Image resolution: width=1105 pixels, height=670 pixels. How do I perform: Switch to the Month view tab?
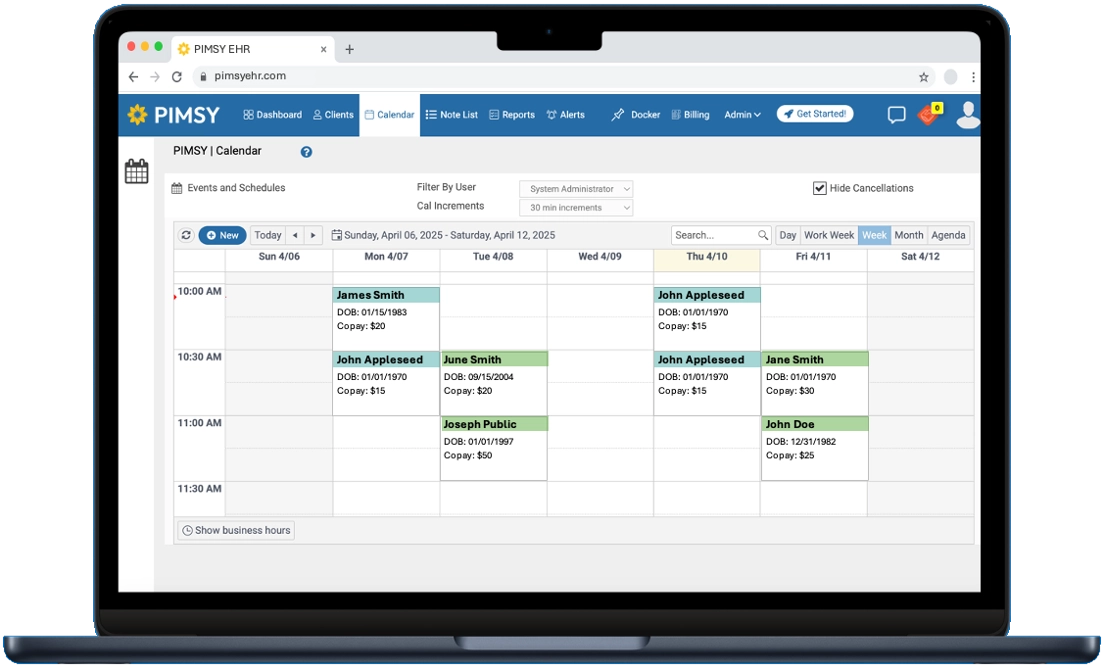tap(909, 235)
